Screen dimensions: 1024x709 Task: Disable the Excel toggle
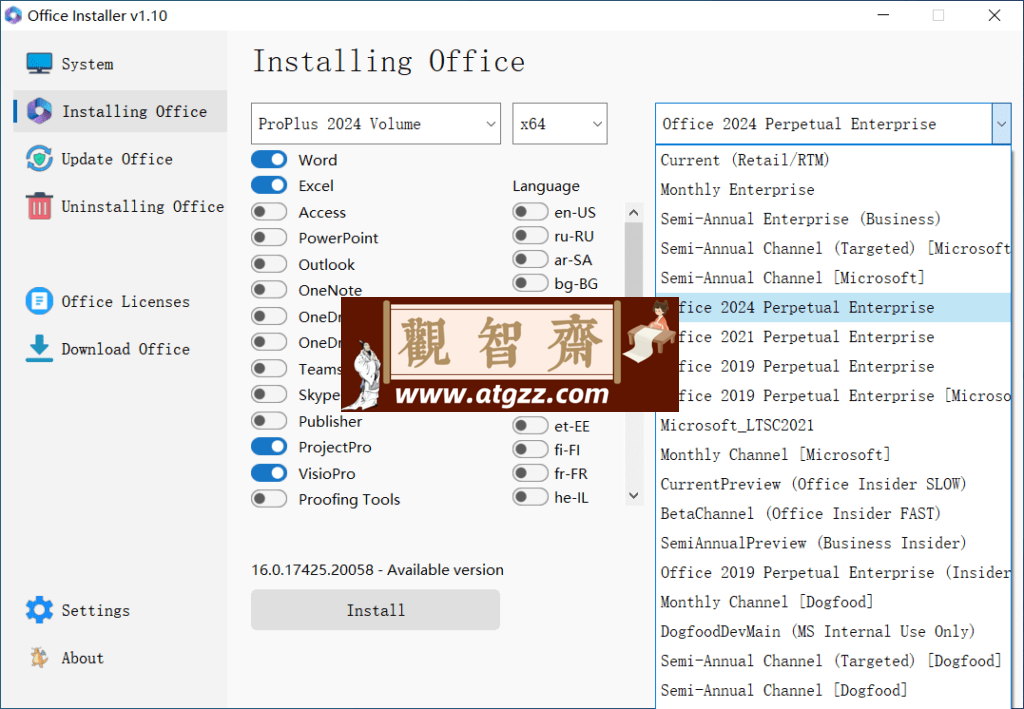point(269,185)
